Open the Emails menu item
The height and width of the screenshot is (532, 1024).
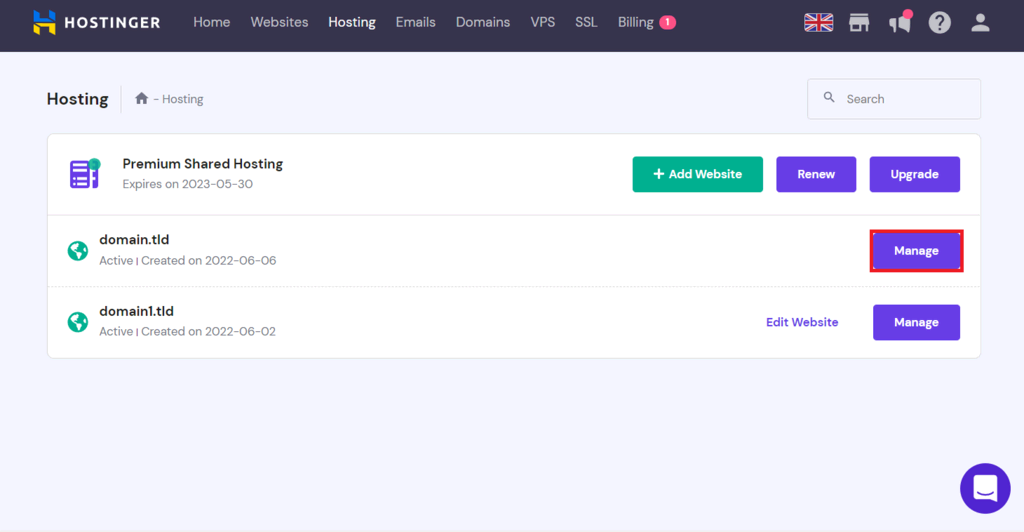(415, 22)
